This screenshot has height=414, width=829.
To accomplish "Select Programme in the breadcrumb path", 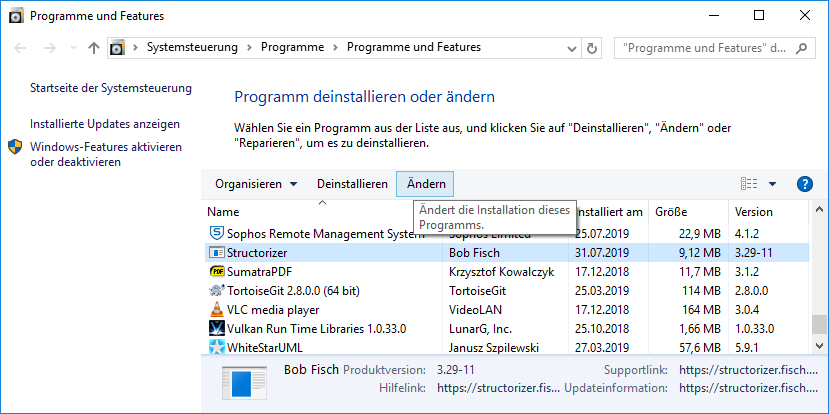I will coord(292,47).
